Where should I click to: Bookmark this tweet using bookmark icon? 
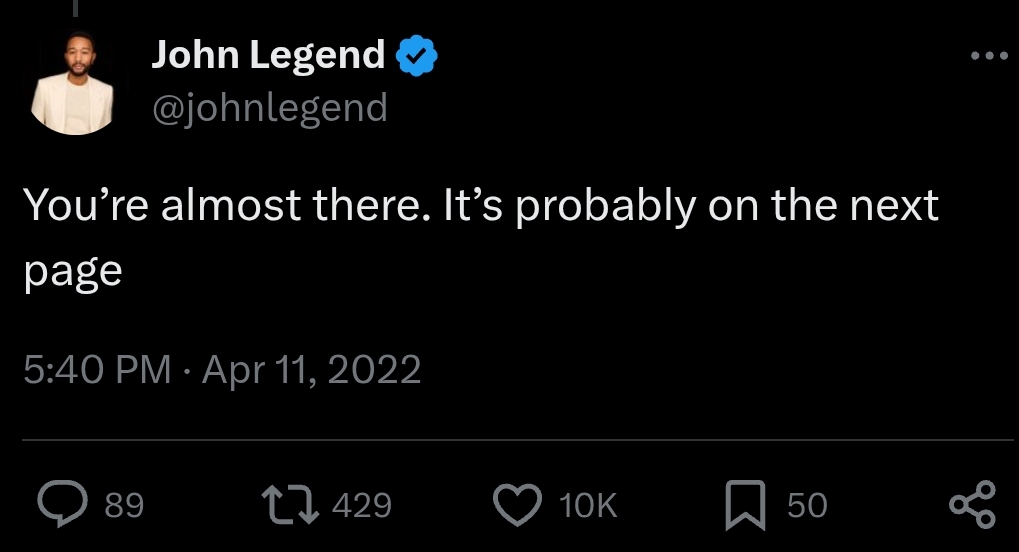click(x=746, y=504)
